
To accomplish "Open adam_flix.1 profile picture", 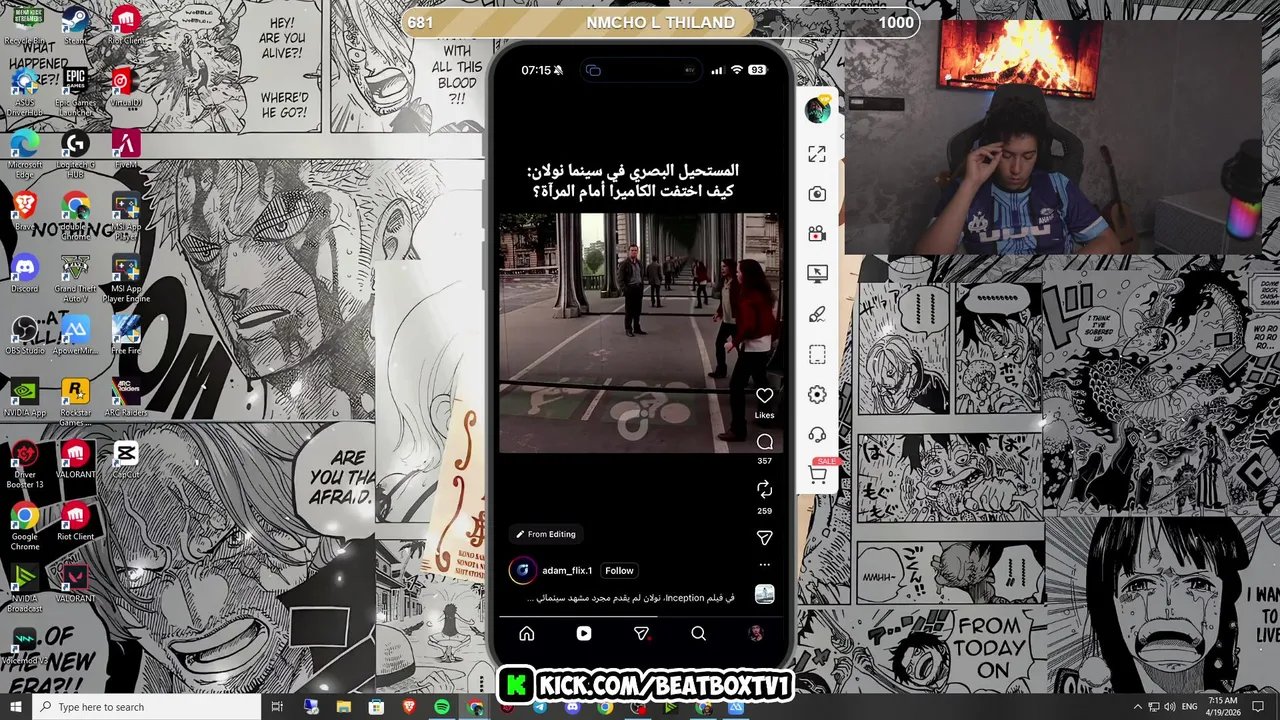I will tap(522, 570).
